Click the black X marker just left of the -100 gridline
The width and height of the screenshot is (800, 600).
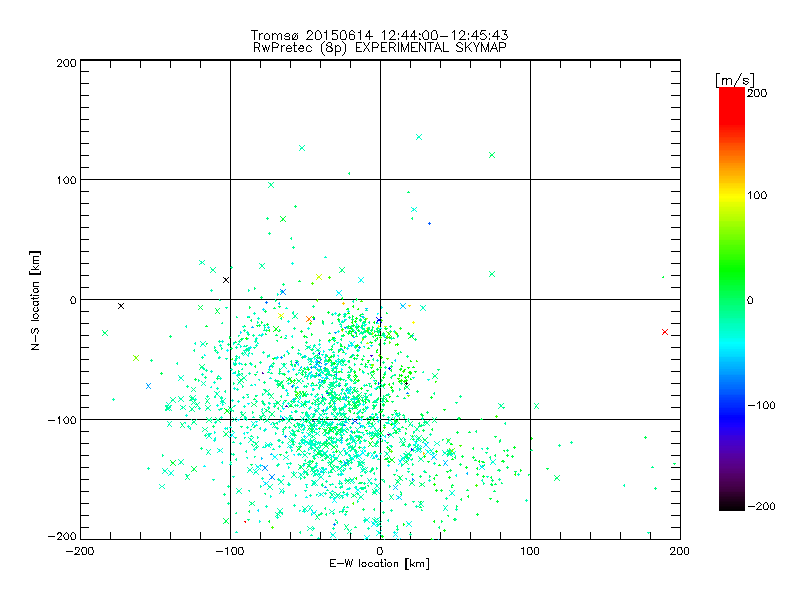(x=226, y=280)
